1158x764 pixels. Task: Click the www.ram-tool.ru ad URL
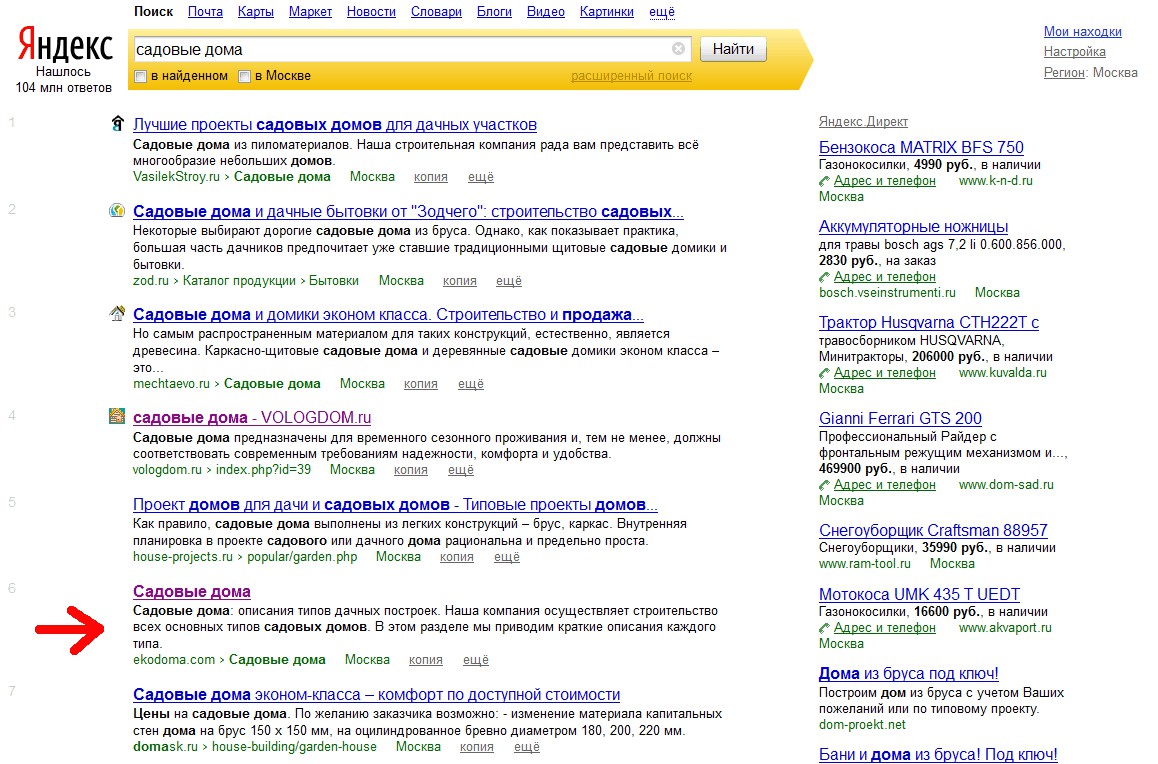click(x=865, y=564)
